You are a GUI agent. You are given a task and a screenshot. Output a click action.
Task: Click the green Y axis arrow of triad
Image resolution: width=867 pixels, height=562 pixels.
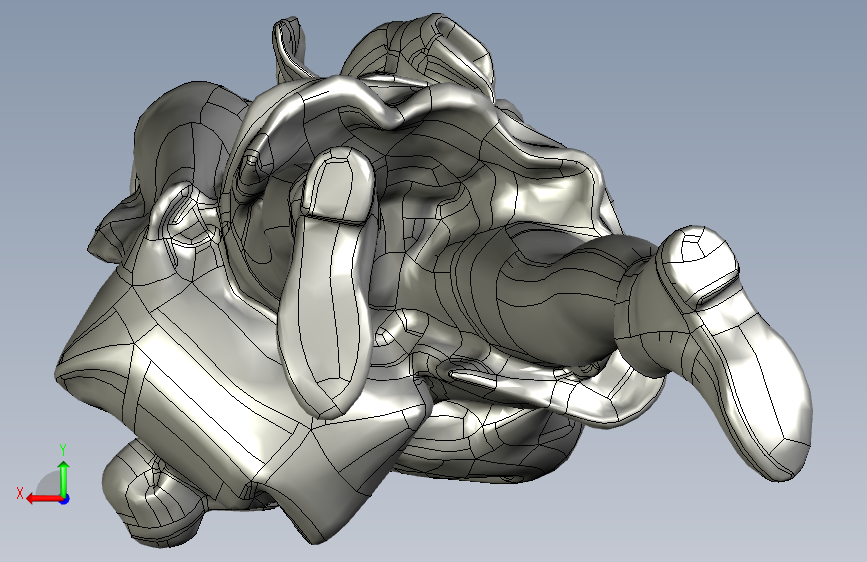(x=64, y=478)
